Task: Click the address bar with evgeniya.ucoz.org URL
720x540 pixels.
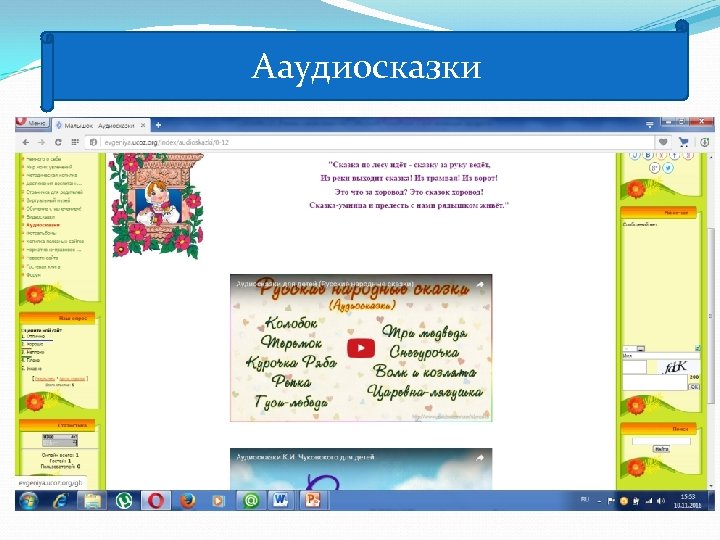Action: (370, 142)
